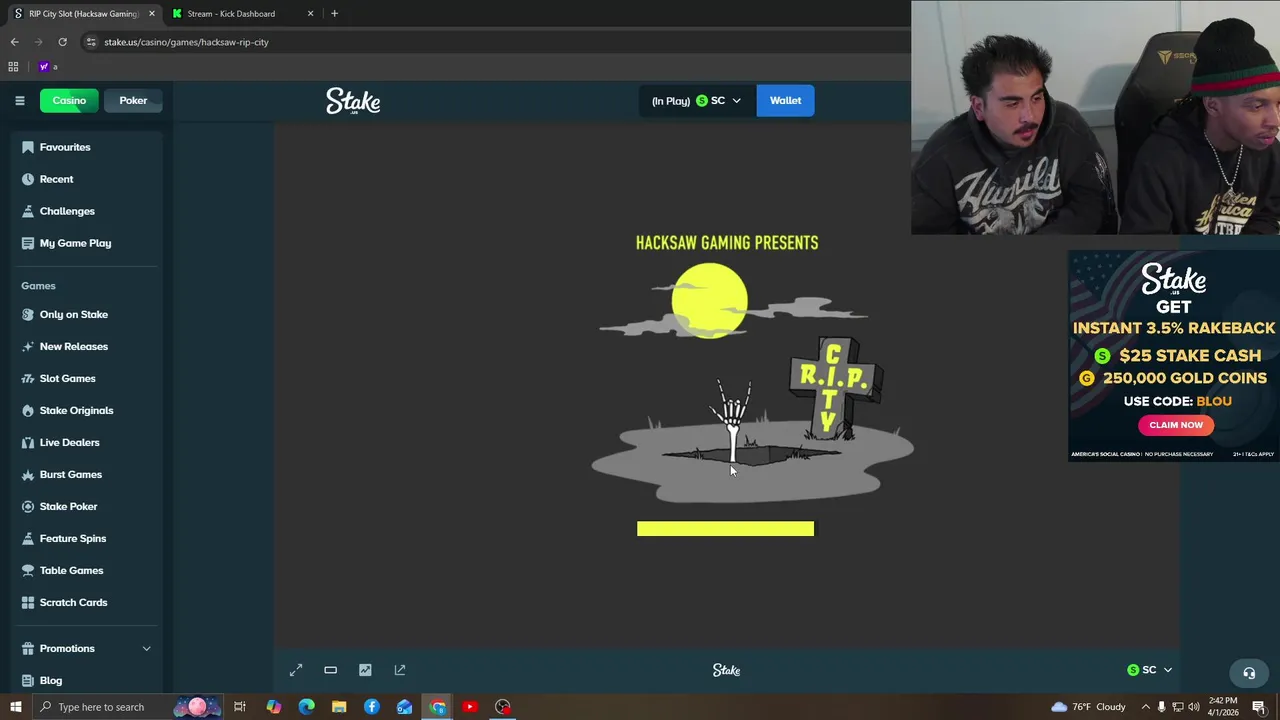Click the Promotions gift icon

click(x=28, y=648)
